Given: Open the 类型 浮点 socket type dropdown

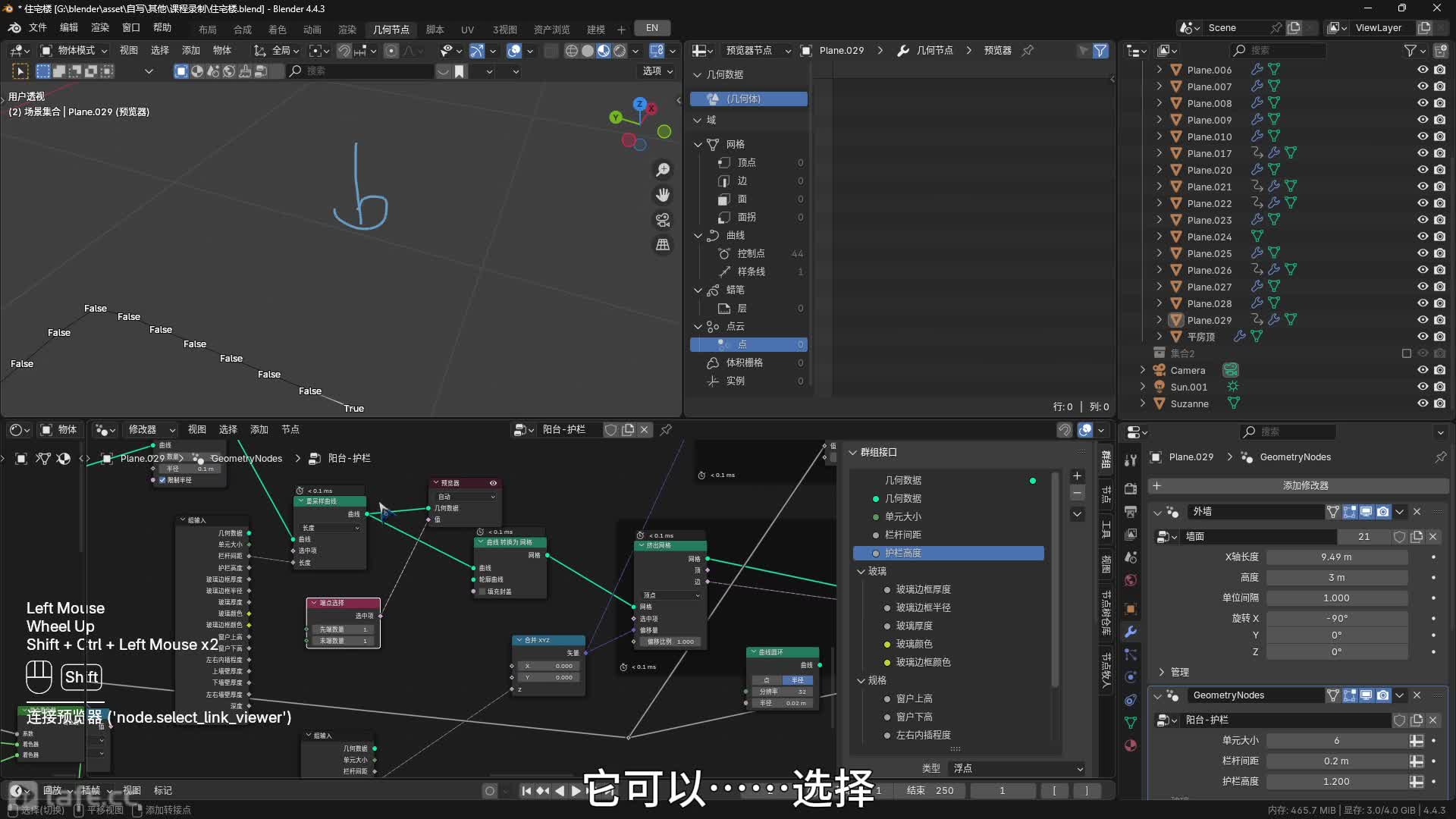Looking at the screenshot, I should (x=1018, y=769).
